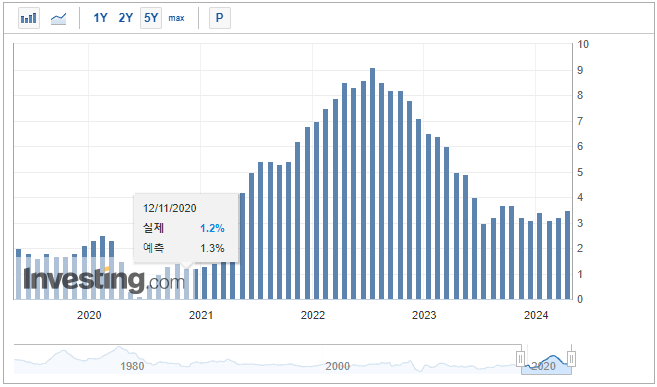Screen dimensions: 657x387
Task: Grab the left range navigator handle
Action: coord(520,359)
